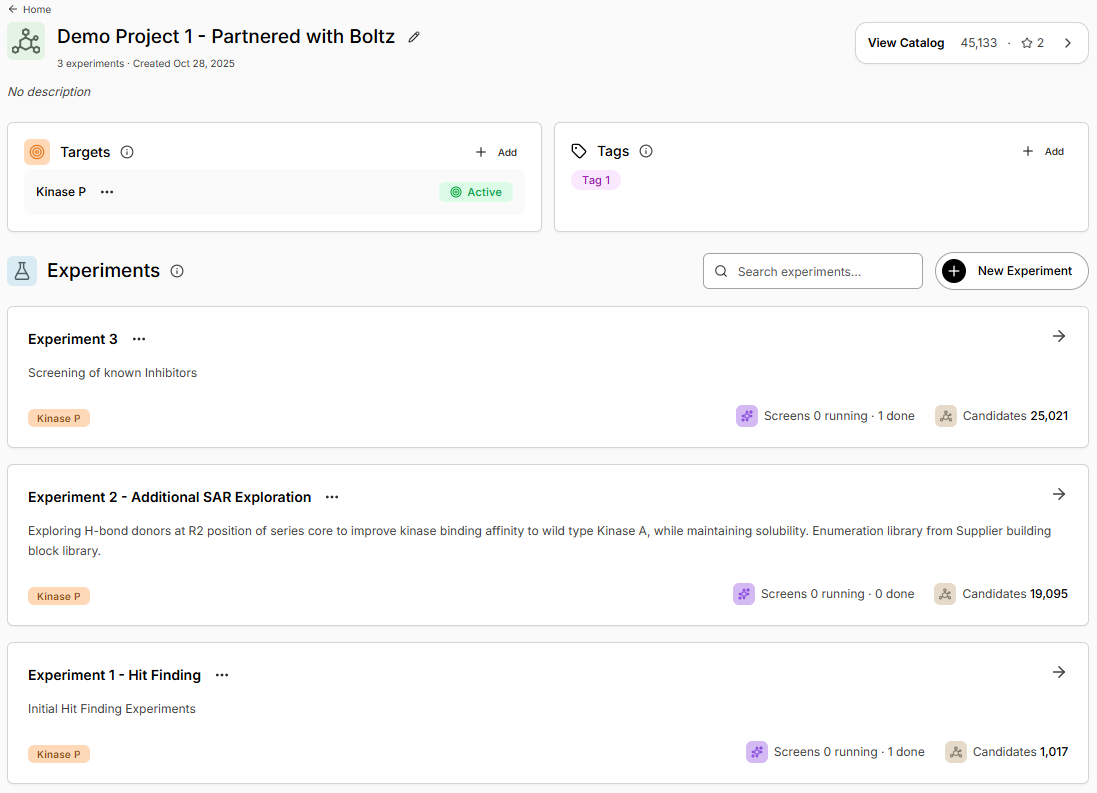Focus the Search experiments field

tap(812, 271)
